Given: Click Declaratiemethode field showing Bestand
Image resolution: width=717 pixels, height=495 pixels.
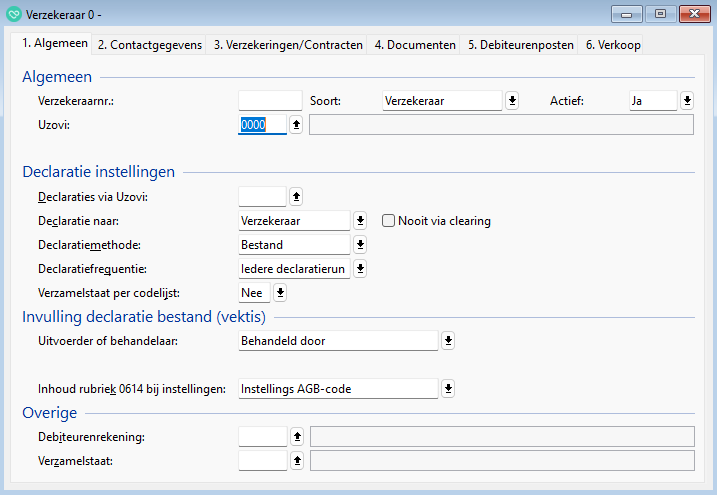Looking at the screenshot, I should click(294, 245).
